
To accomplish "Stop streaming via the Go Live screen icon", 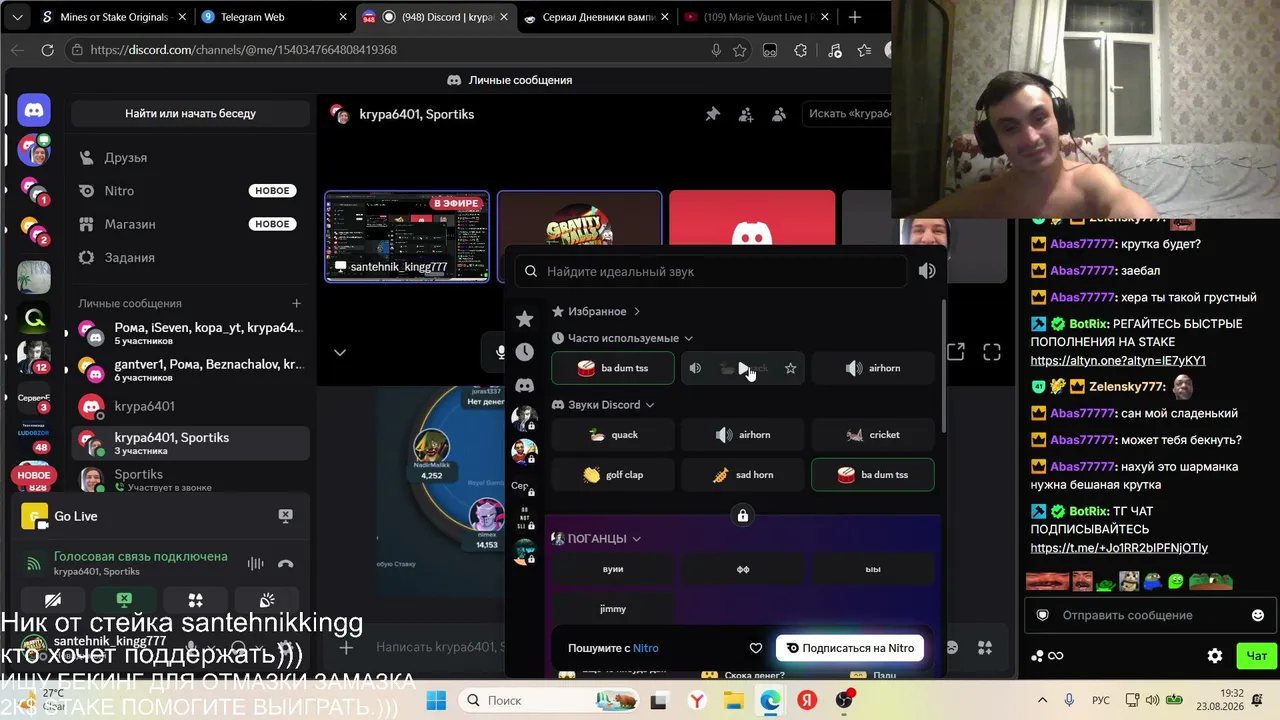I will click(286, 516).
